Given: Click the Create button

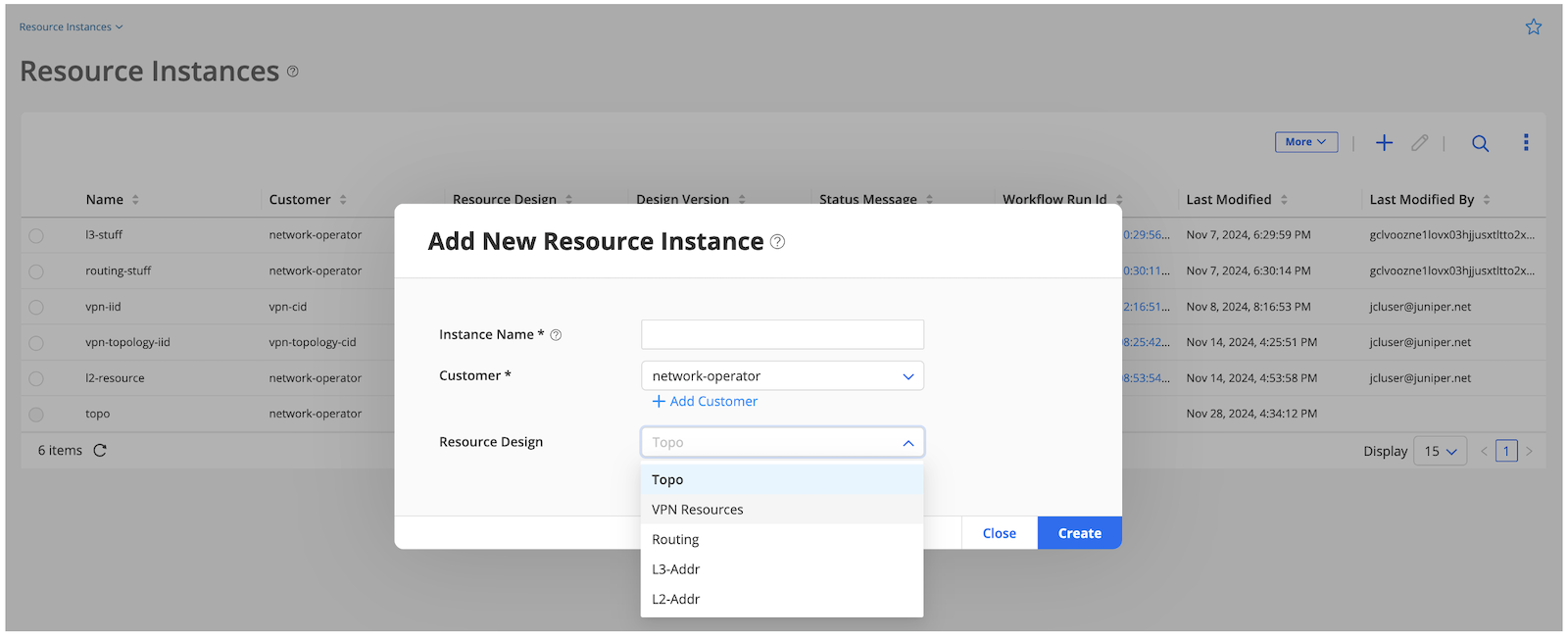Looking at the screenshot, I should tap(1080, 533).
